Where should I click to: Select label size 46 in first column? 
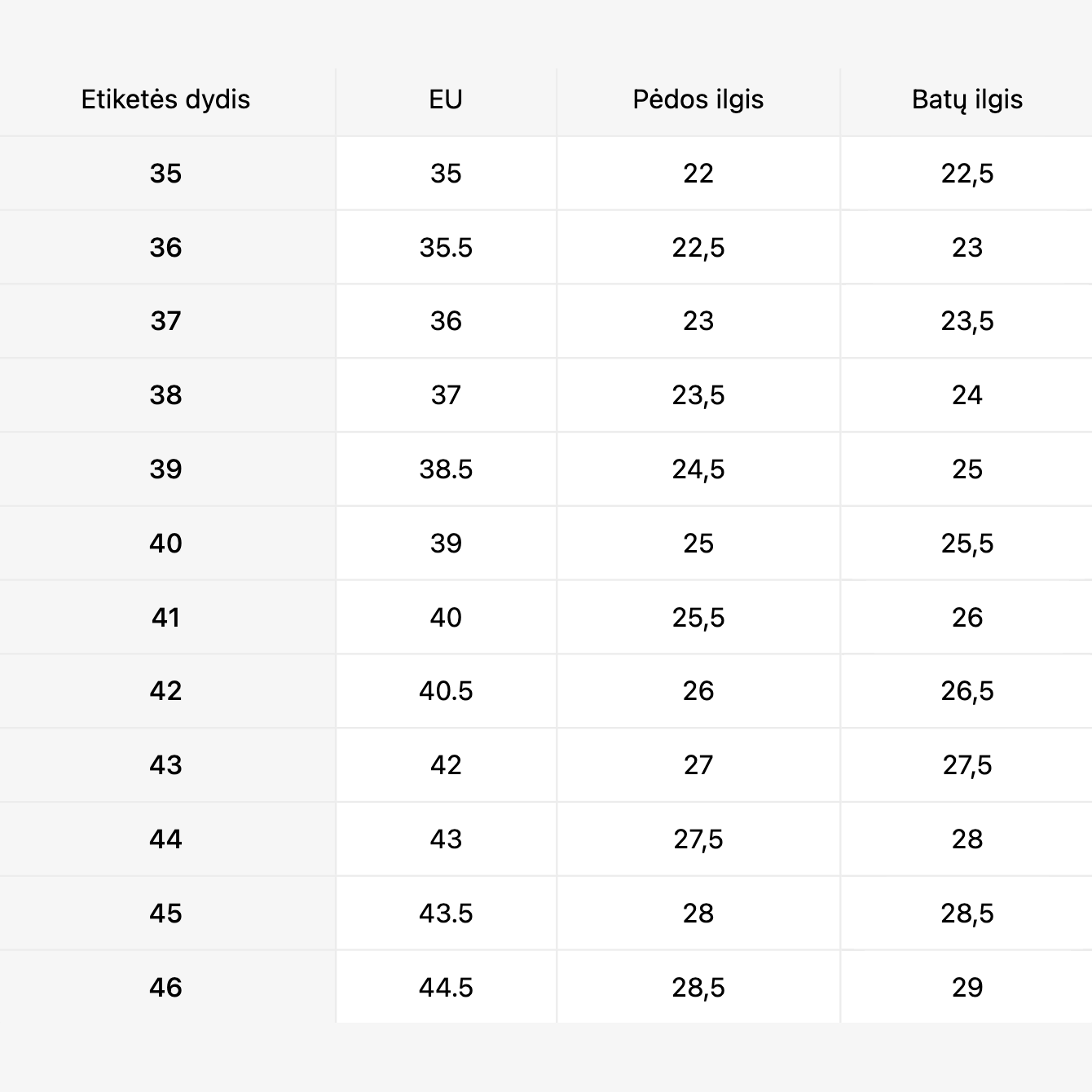tap(165, 988)
